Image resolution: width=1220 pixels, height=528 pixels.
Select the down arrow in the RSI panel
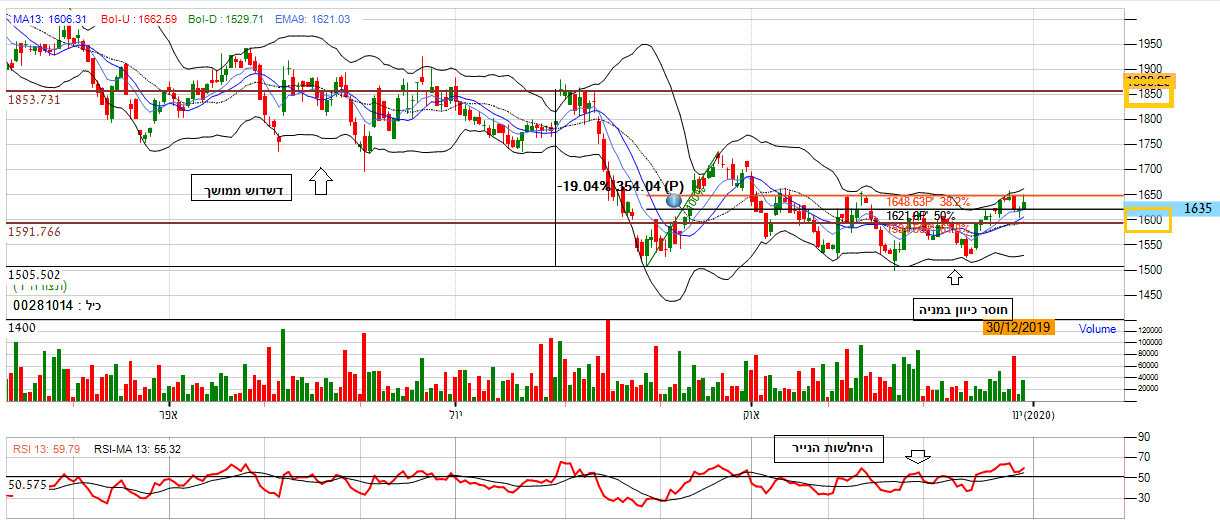917,456
